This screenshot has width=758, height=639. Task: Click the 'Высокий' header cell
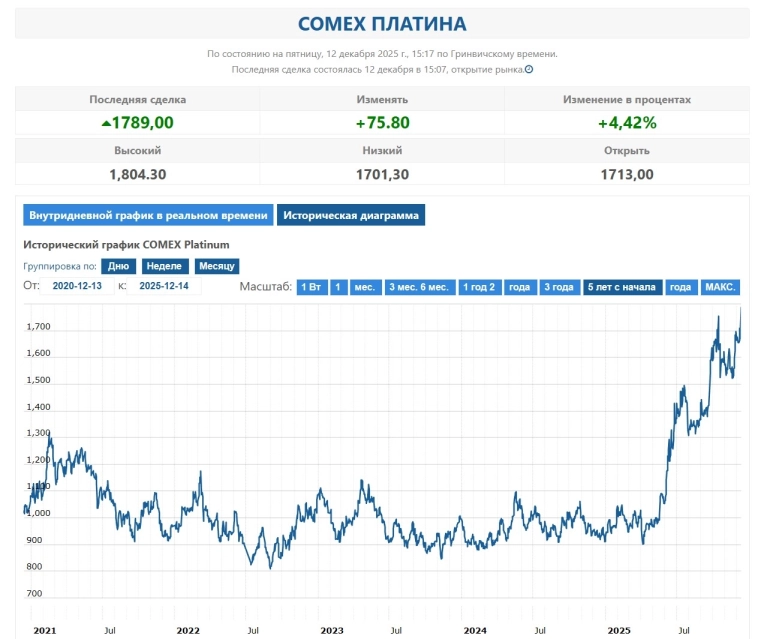point(138,150)
